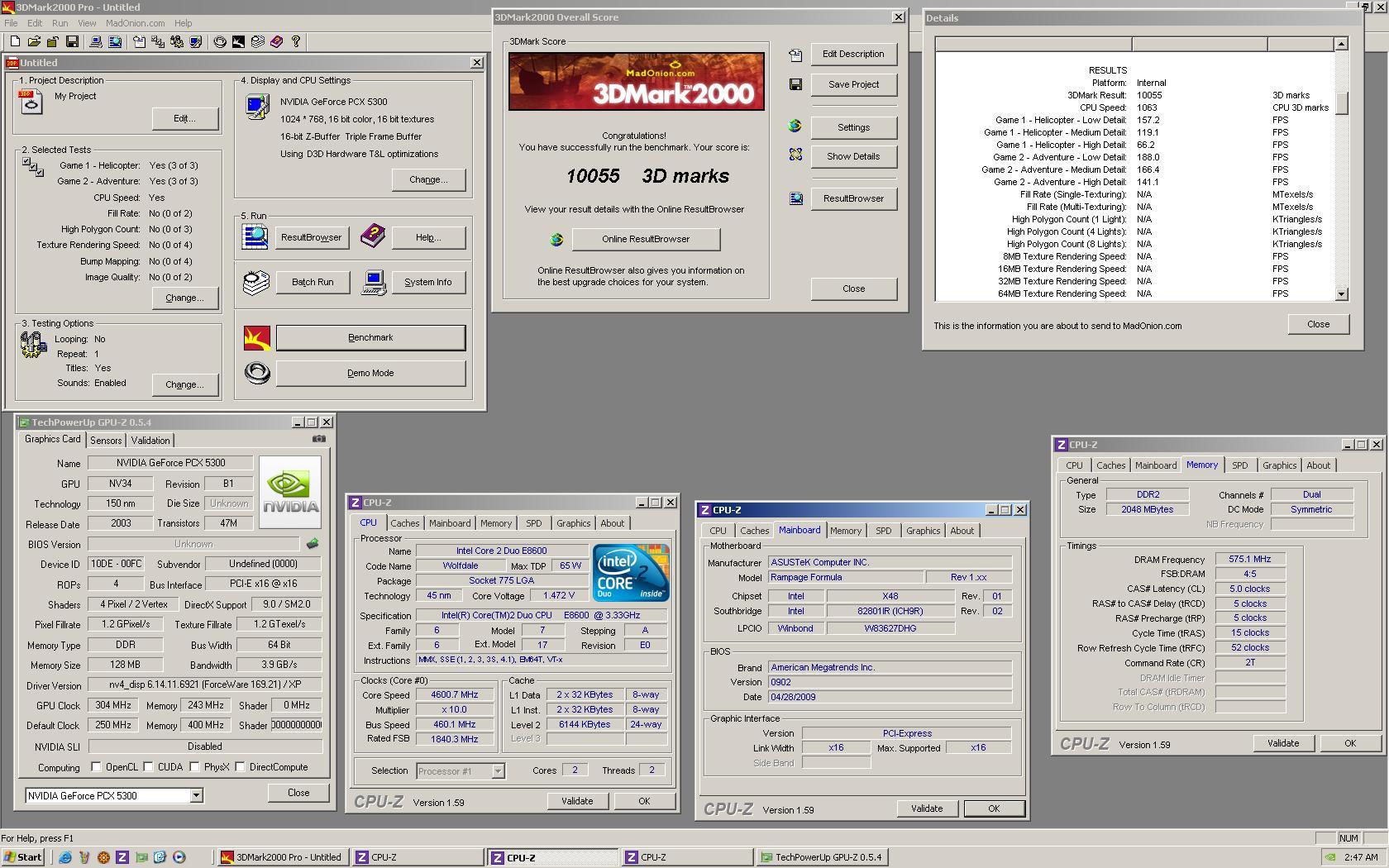Viewport: 1389px width, 868px height.
Task: Click the Testing Options toolbar icon
Action: click(x=177, y=41)
